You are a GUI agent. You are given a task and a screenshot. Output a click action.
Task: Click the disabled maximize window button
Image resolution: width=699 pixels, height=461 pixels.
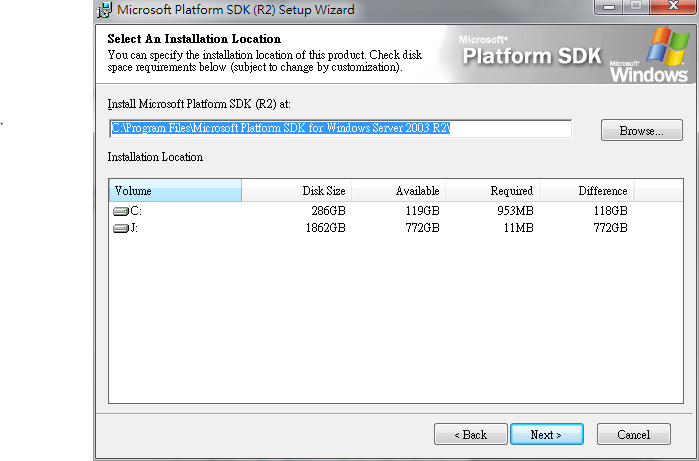tap(636, 6)
